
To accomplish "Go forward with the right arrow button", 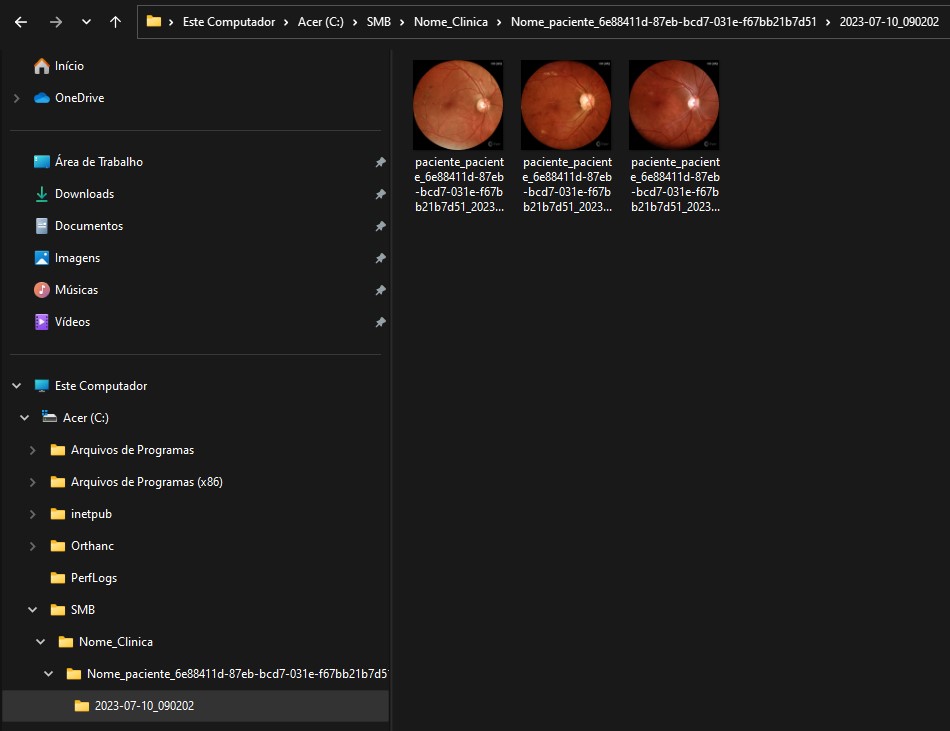I will tap(56, 22).
